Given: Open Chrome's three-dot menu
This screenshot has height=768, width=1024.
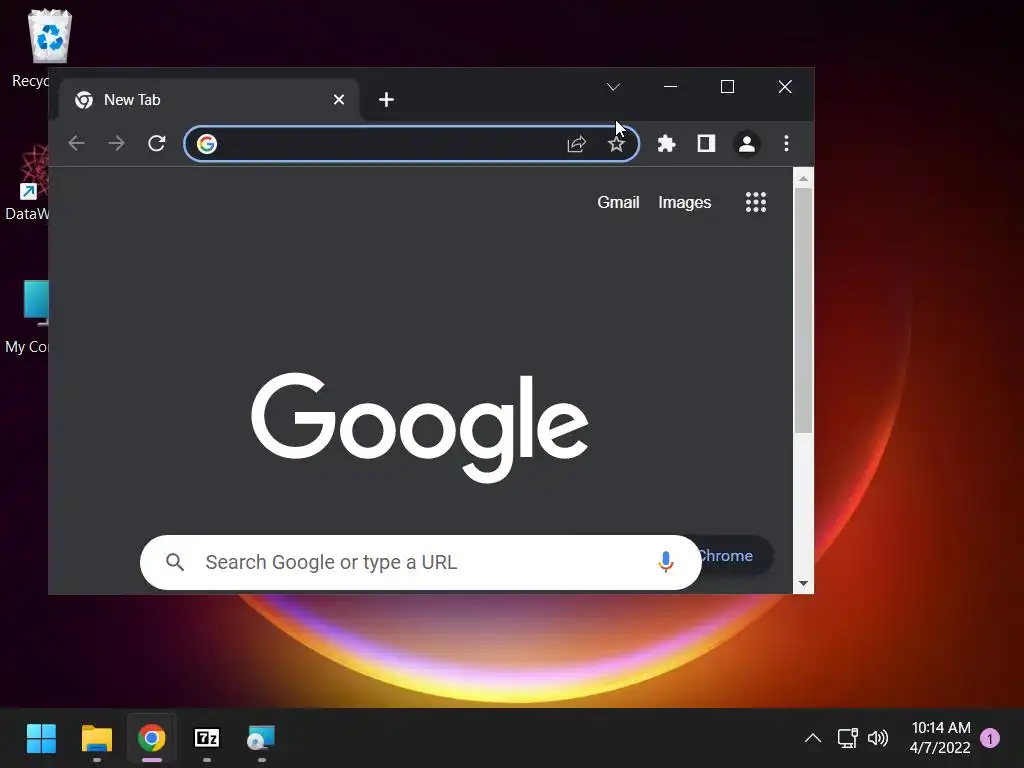Looking at the screenshot, I should 786,143.
